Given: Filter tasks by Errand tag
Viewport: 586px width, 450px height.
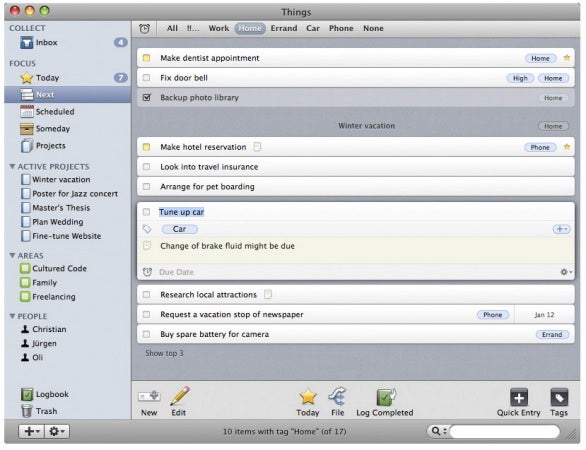Looking at the screenshot, I should pos(284,28).
